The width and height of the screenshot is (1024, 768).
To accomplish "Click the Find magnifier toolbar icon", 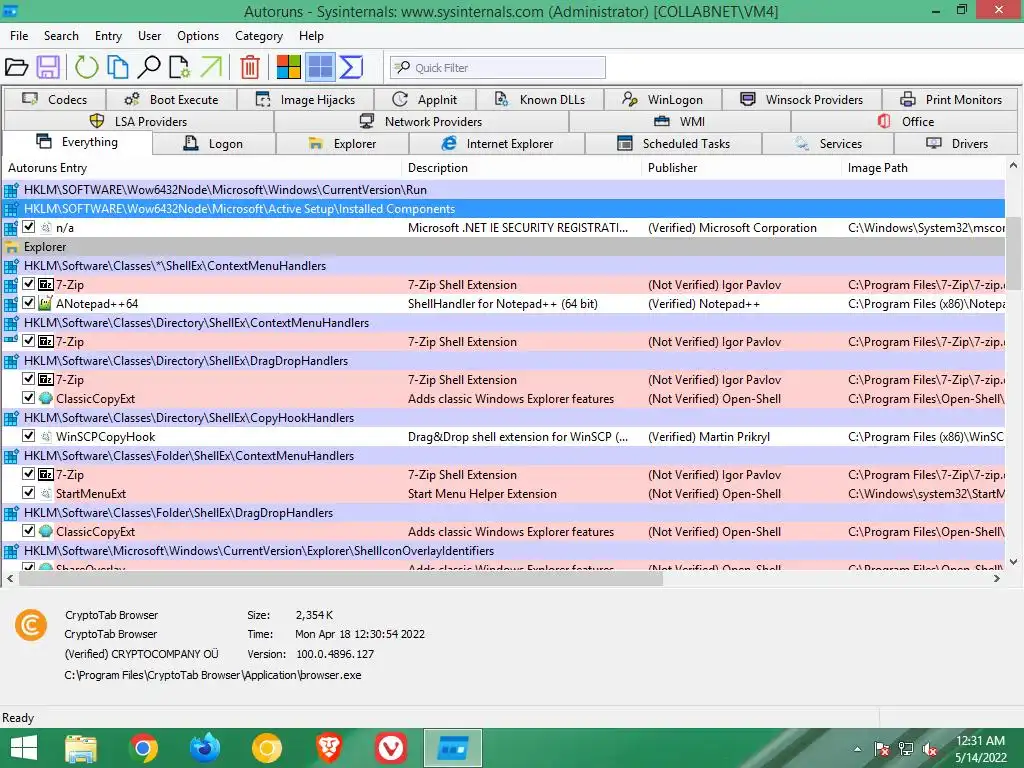I will tap(149, 67).
